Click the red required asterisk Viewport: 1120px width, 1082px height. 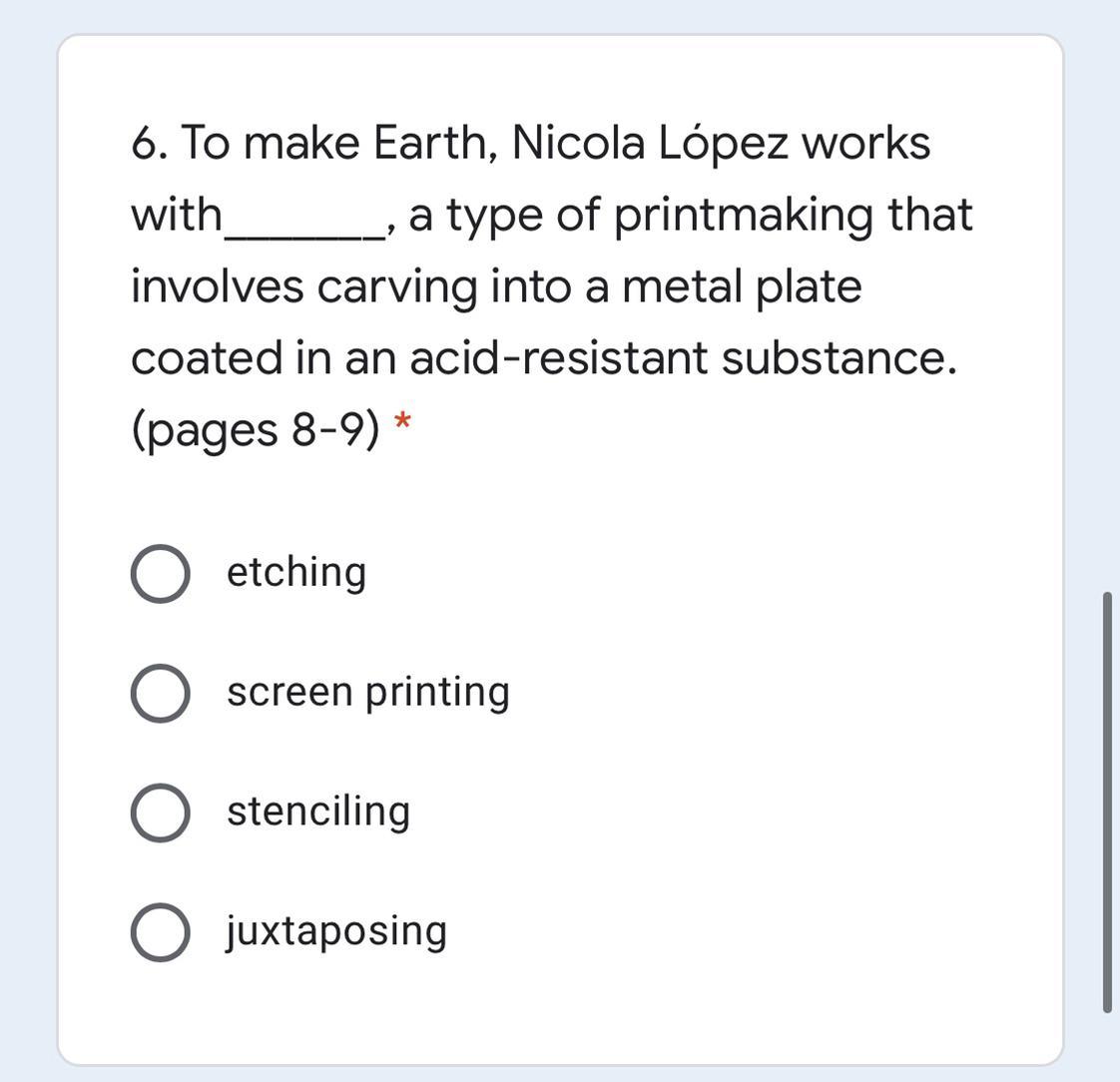point(401,423)
